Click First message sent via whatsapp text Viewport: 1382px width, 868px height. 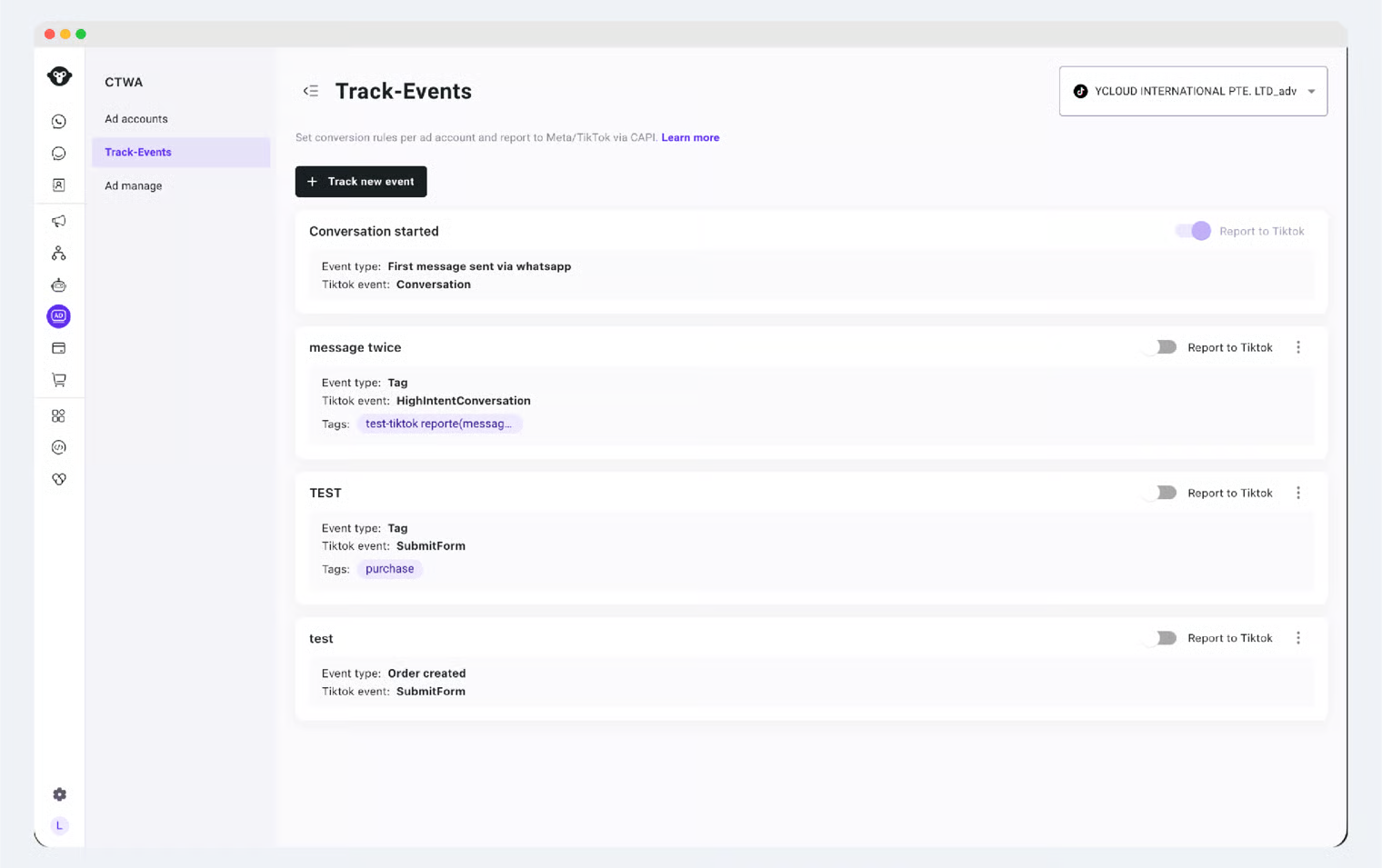pos(479,266)
